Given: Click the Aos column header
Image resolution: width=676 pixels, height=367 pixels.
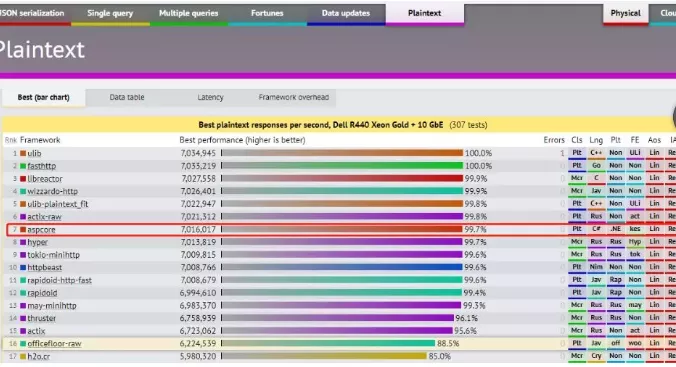Looking at the screenshot, I should click(x=654, y=140).
